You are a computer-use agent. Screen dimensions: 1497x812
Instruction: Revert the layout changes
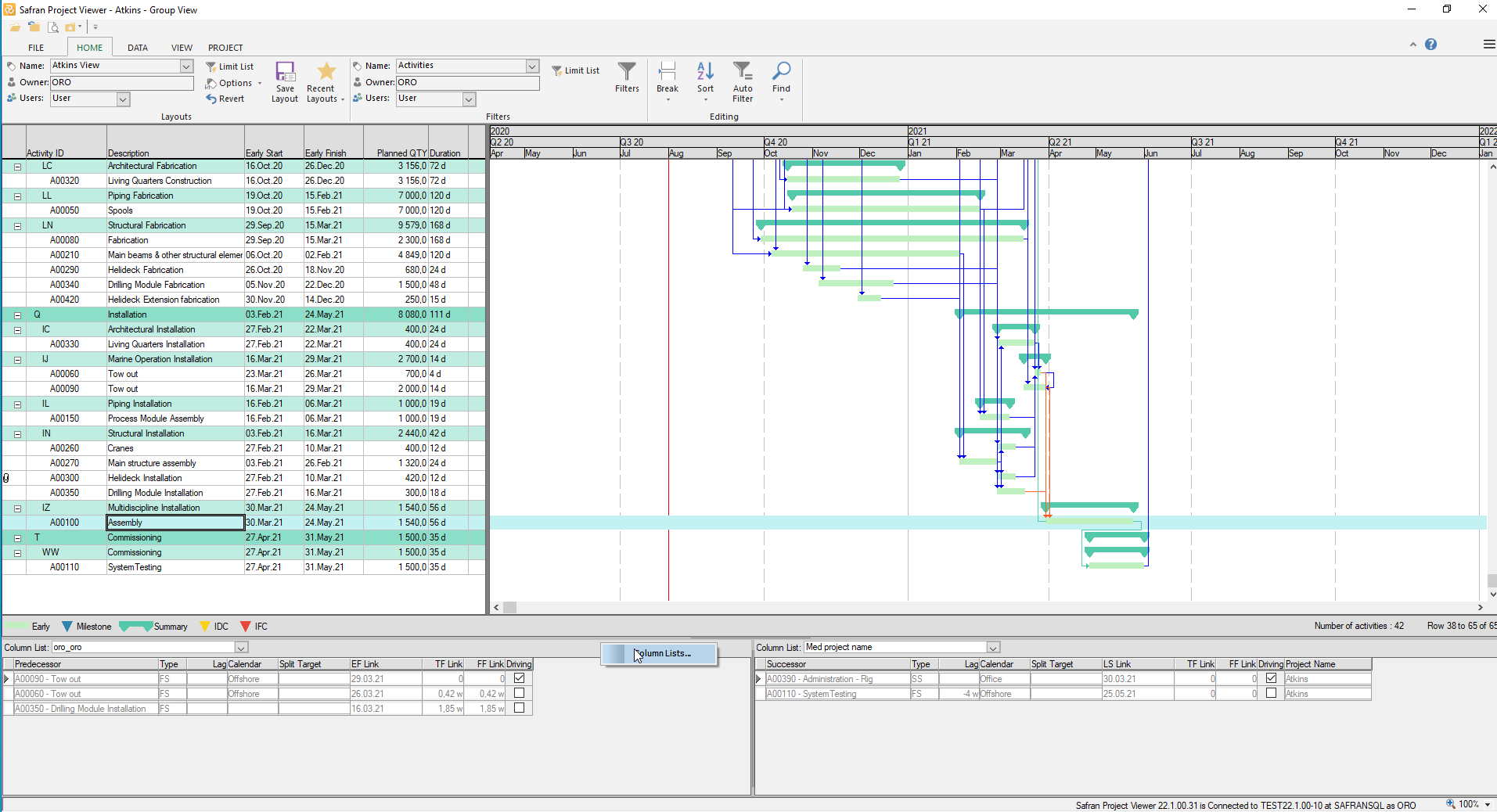[225, 99]
